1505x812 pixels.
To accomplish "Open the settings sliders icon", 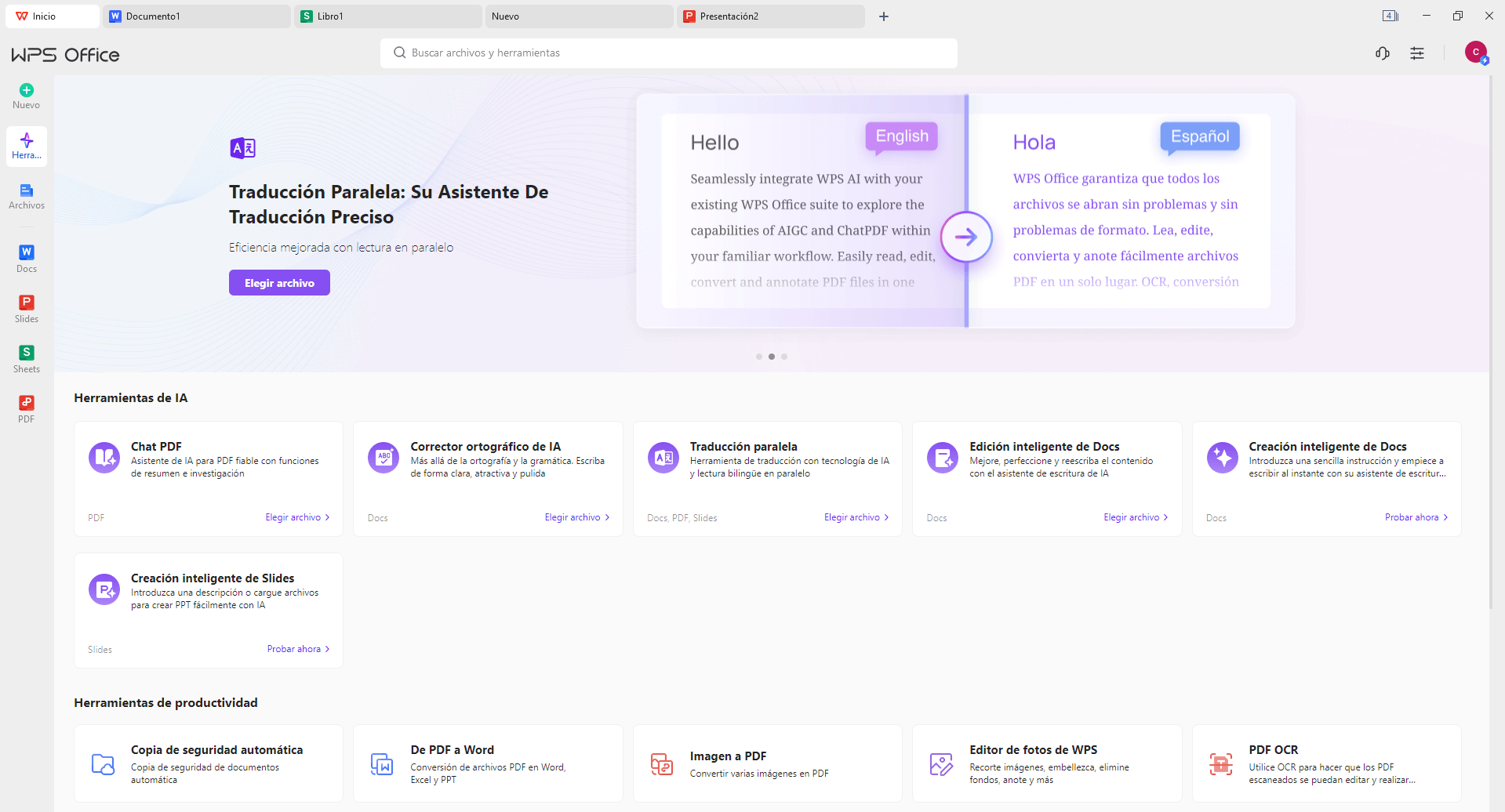I will click(x=1417, y=53).
